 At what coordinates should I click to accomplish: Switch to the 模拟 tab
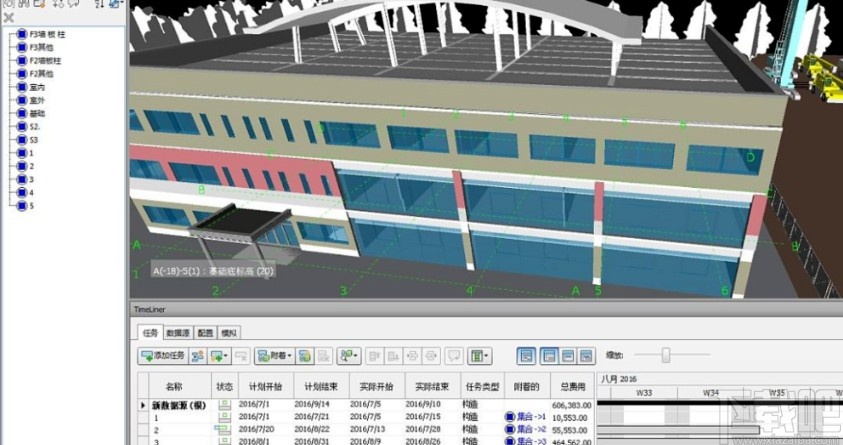tap(229, 333)
